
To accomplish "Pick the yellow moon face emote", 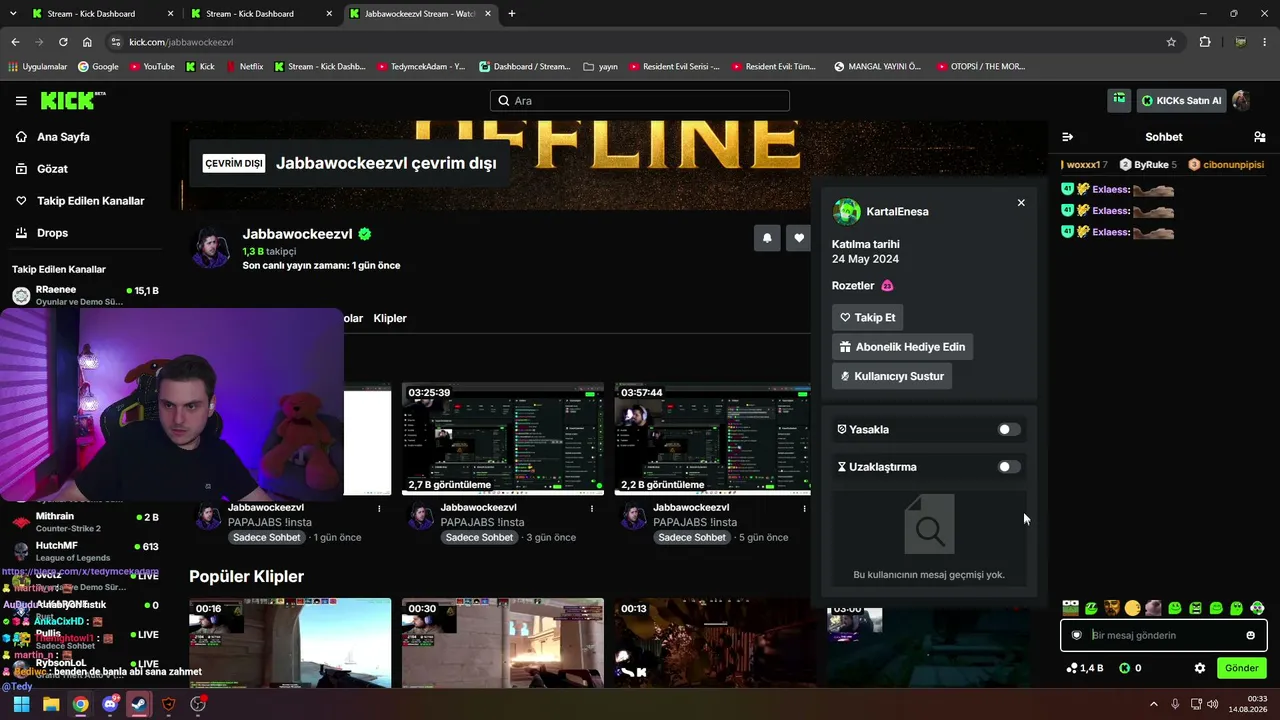I will [1132, 608].
